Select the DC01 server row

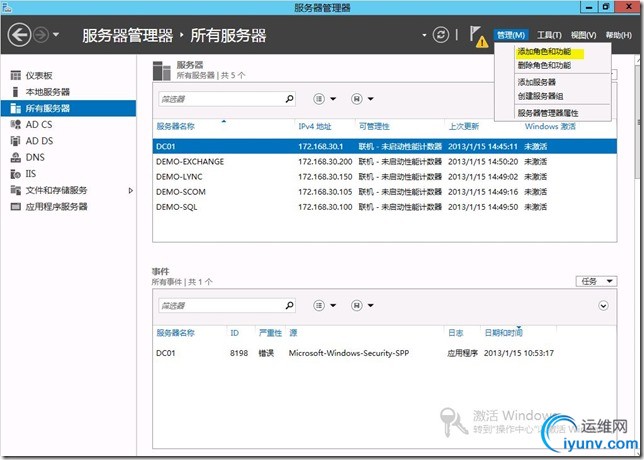click(x=384, y=146)
